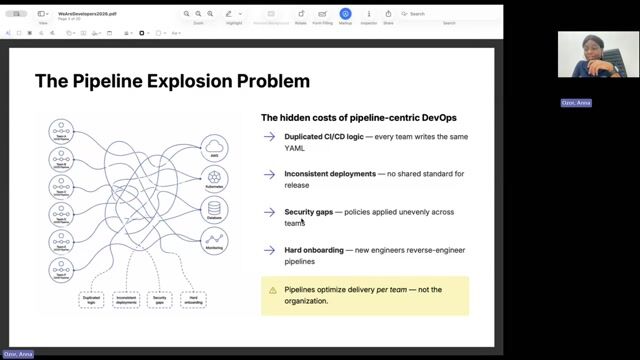Click the 'Security gaps' dashed box in the diagram

[160, 300]
